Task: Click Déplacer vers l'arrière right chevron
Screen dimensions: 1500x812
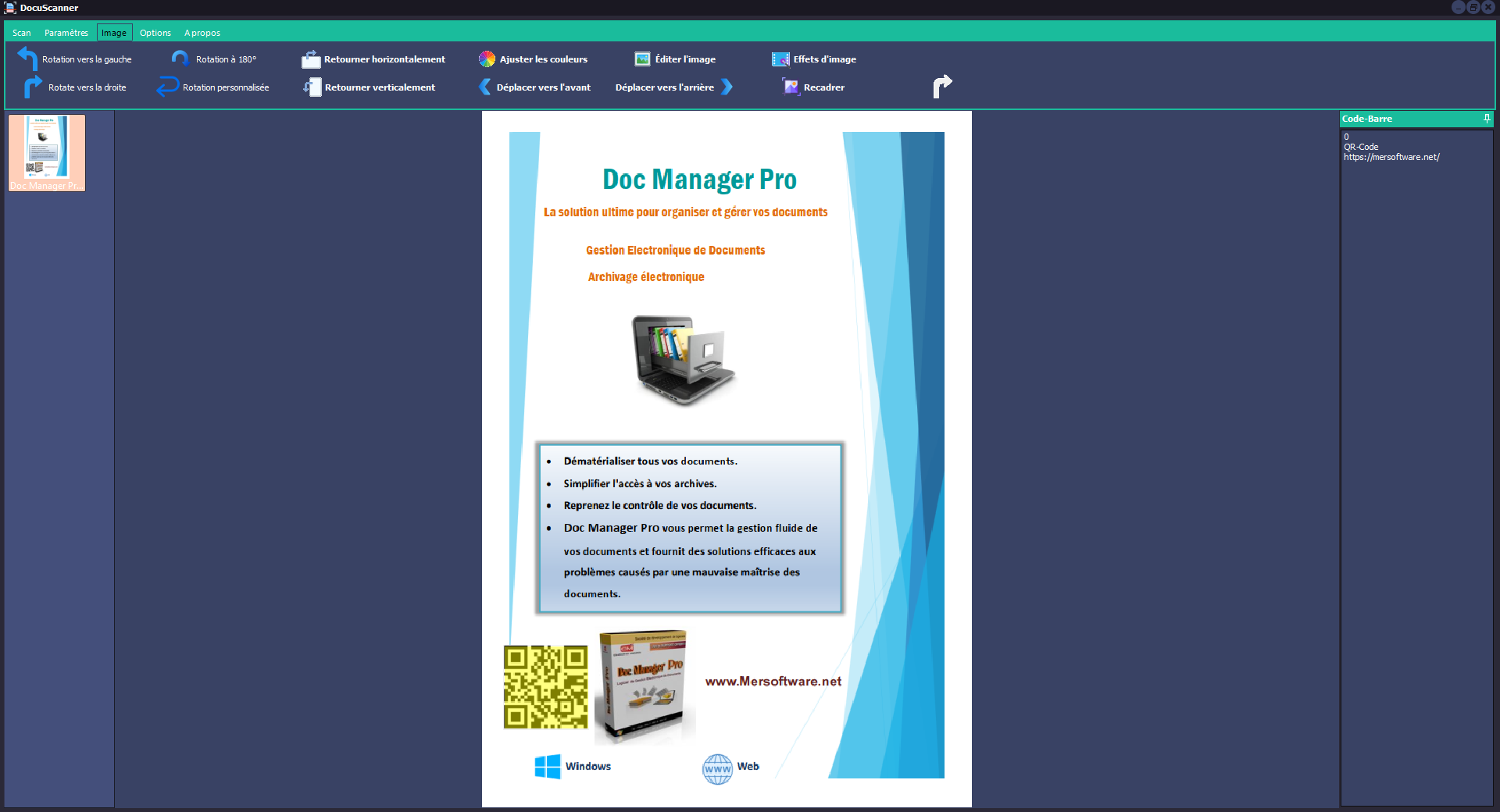Action: [x=727, y=87]
